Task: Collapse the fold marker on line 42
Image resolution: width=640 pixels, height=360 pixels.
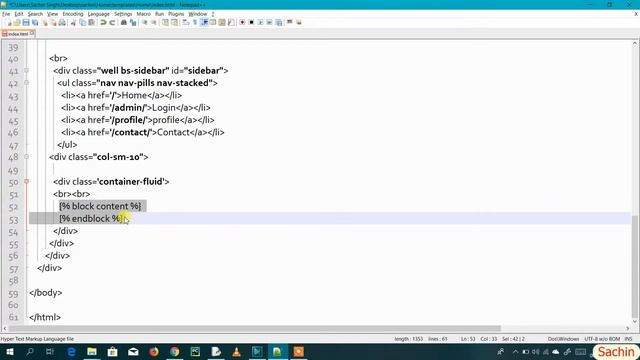Action: [x=27, y=83]
